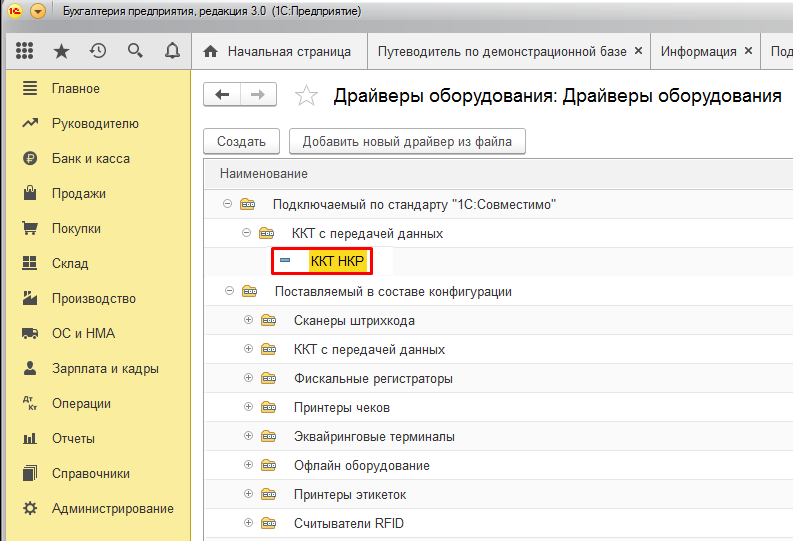Open the 1C main menu dropdown
793x541 pixels.
coord(38,11)
